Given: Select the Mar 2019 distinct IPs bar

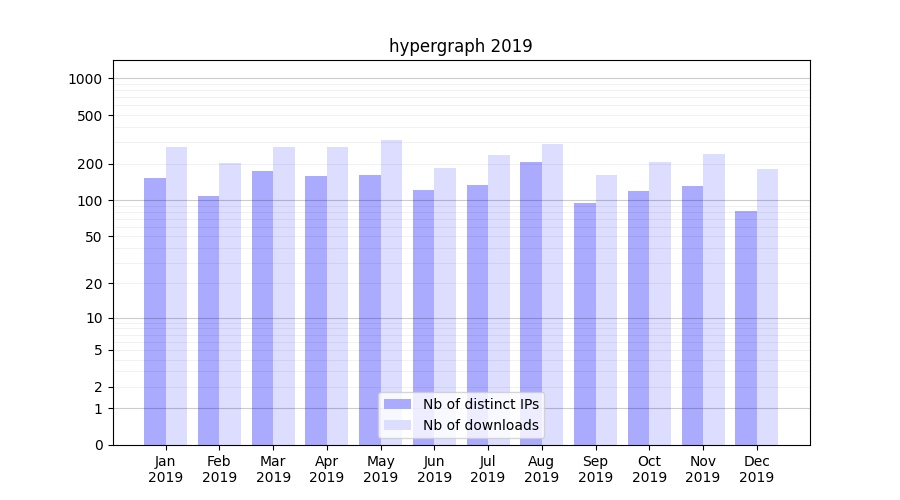Looking at the screenshot, I should 262,307.
